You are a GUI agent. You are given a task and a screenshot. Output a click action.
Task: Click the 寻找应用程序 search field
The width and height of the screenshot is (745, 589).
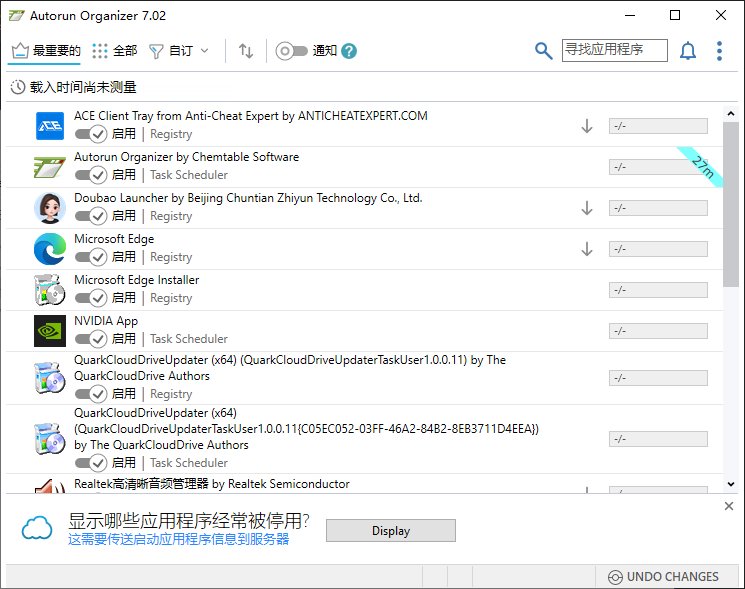click(x=614, y=50)
